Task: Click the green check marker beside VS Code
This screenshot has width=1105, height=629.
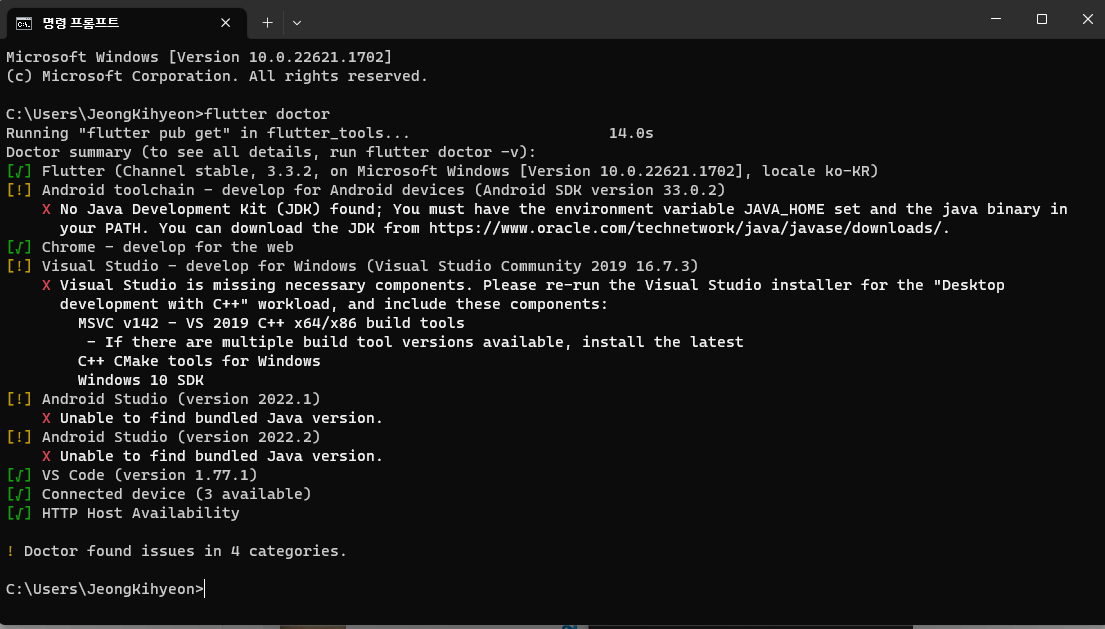Action: 19,475
